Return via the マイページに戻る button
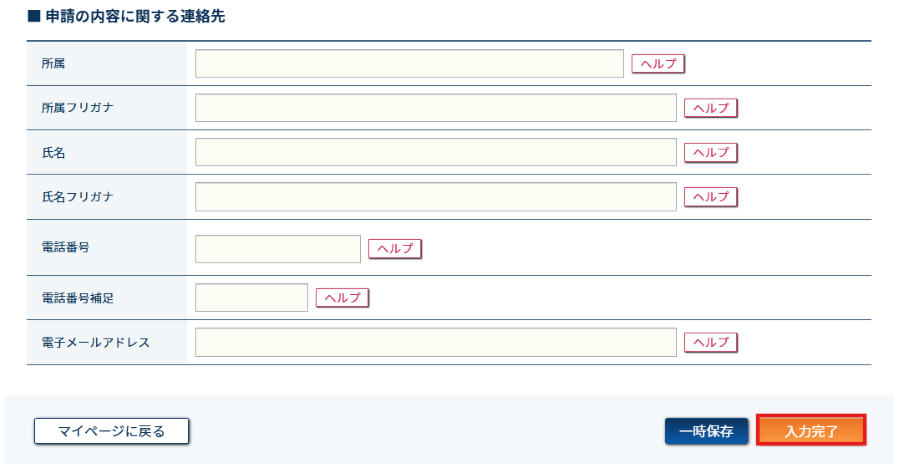Screen dimensions: 900x464 [111, 431]
